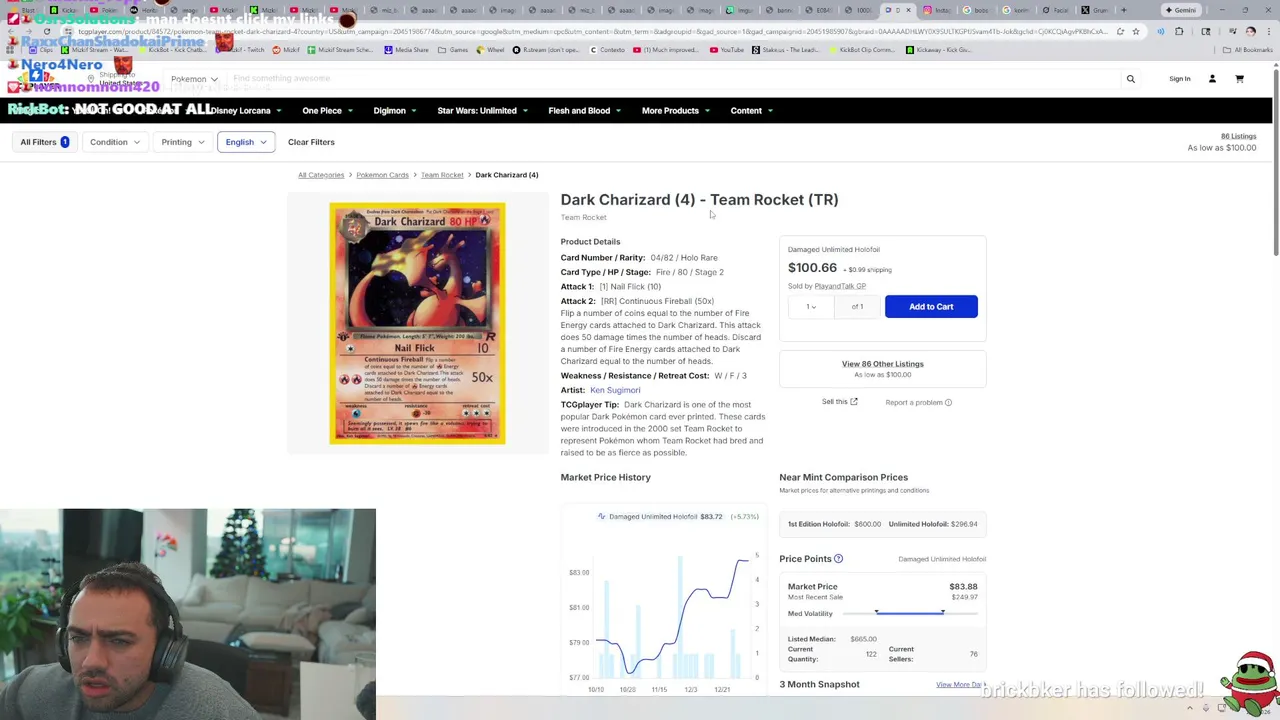Screen dimensions: 1280x720
Task: Open the Chrome profile avatar
Action: (1250, 31)
